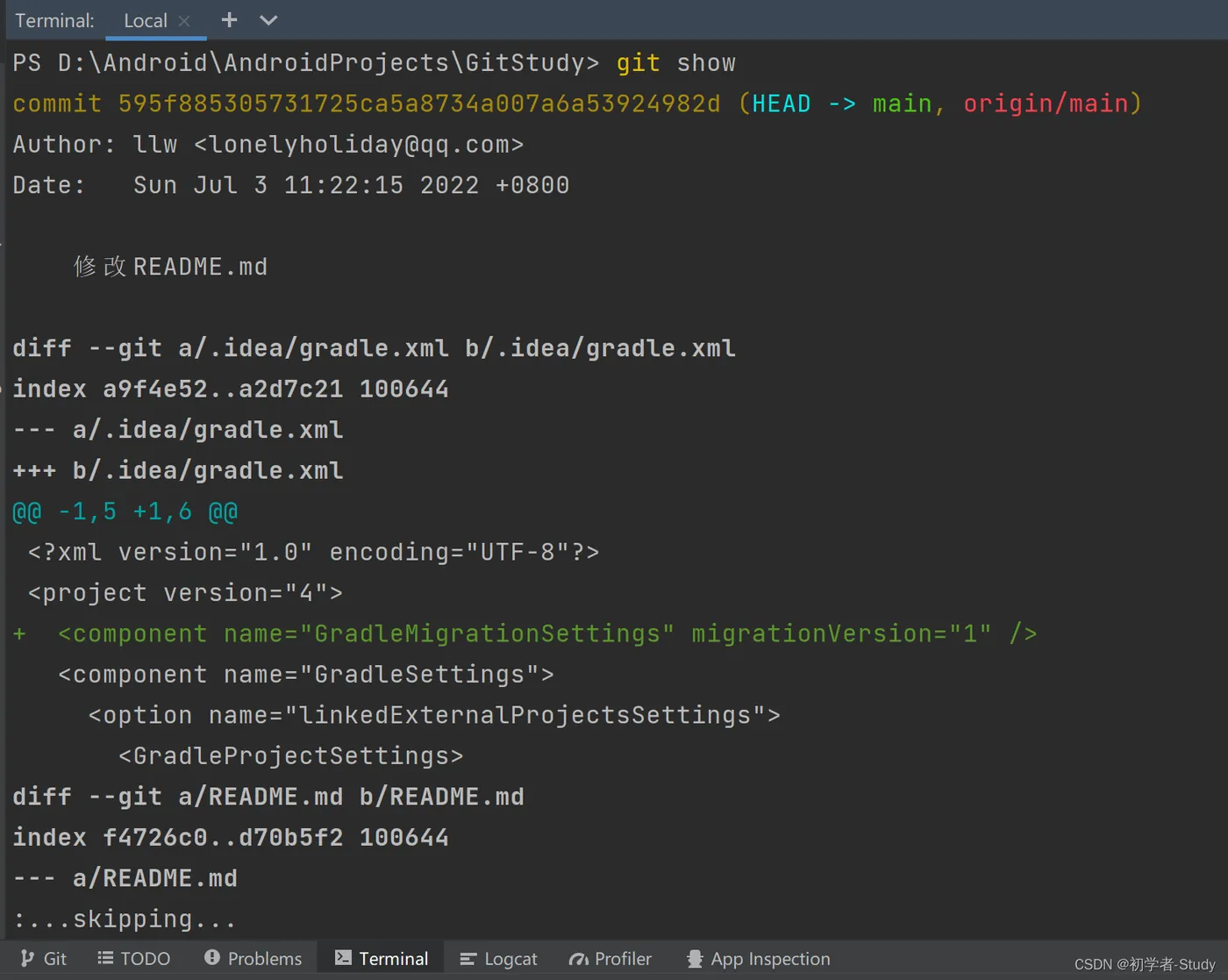The image size is (1228, 980).
Task: Click the --- a/.idea/gradle.xml line
Action: pyautogui.click(x=177, y=430)
